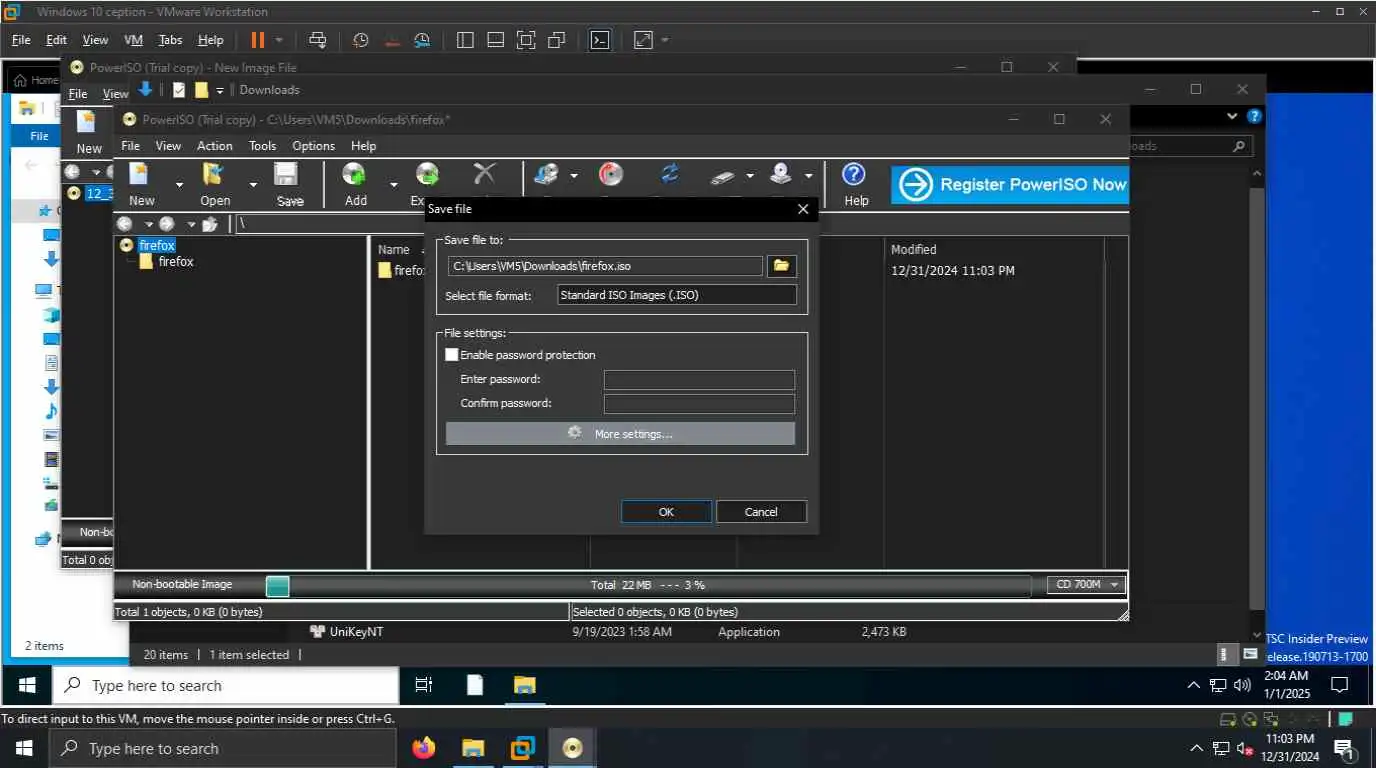The height and width of the screenshot is (768, 1376).
Task: Click the guest notification center icon
Action: pos(1340,686)
